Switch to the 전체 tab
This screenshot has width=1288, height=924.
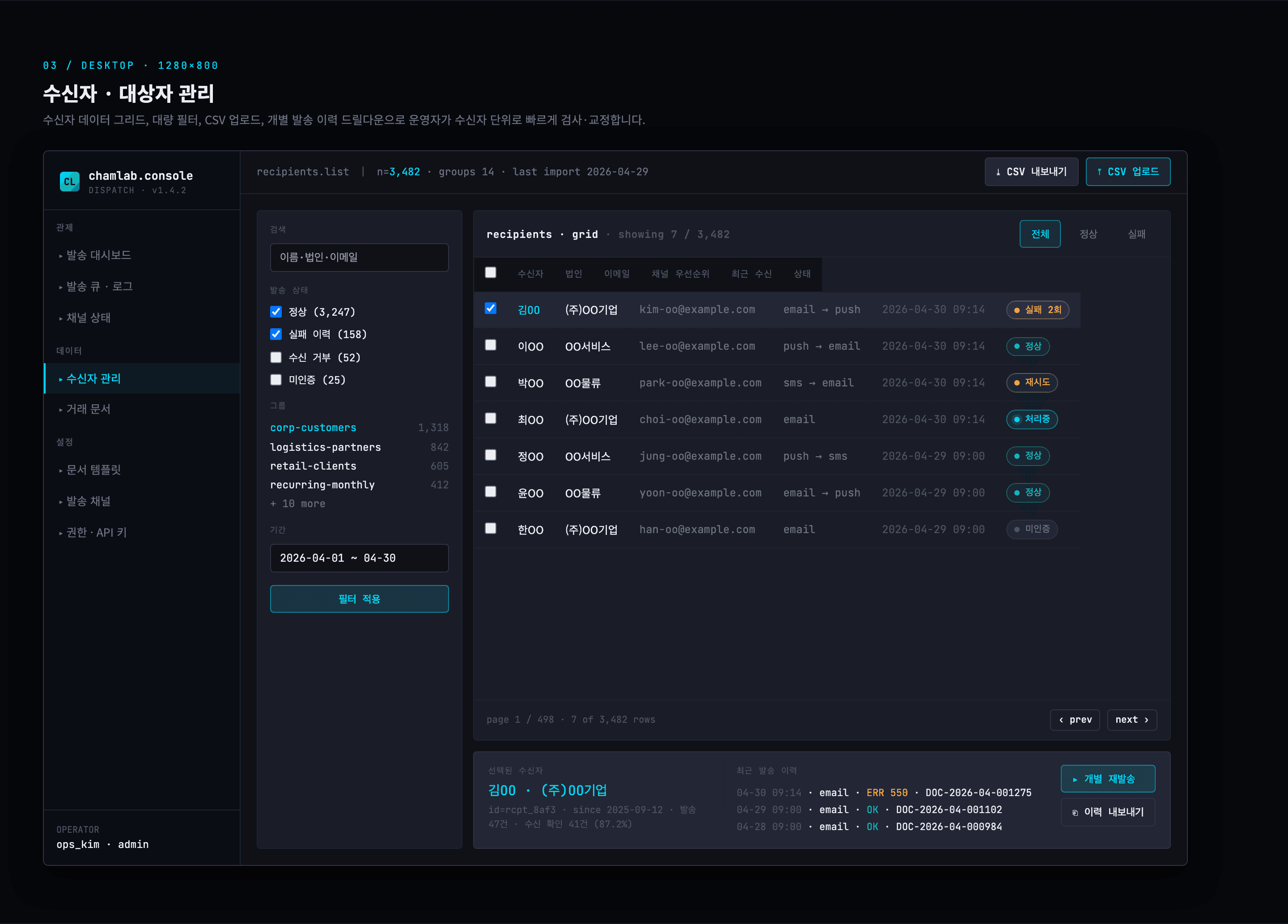point(1040,234)
